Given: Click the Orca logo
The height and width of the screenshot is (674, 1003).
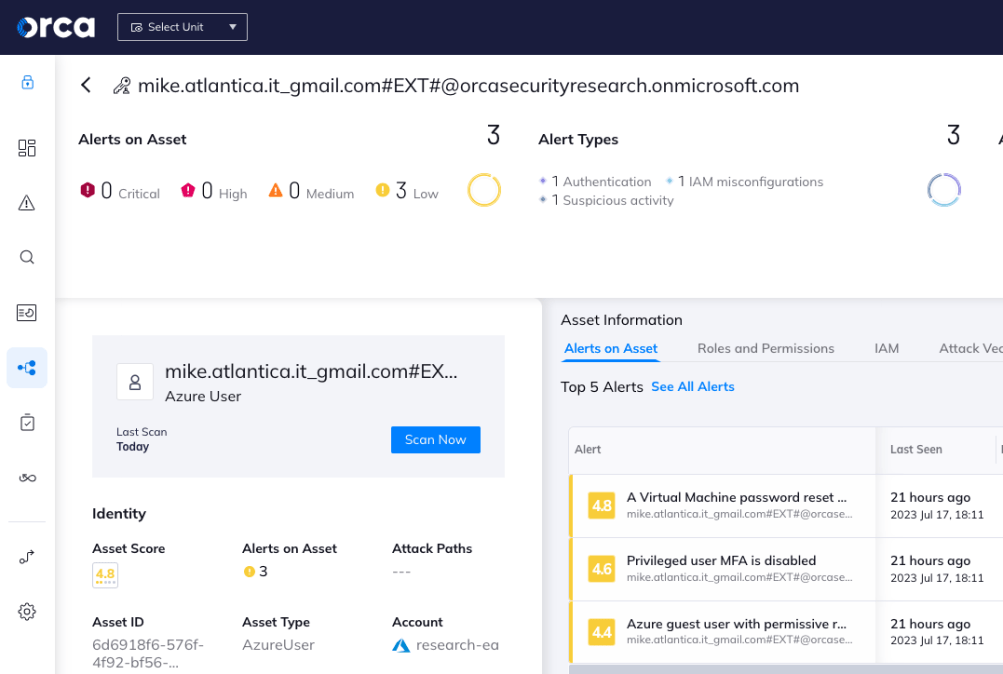Looking at the screenshot, I should (56, 27).
